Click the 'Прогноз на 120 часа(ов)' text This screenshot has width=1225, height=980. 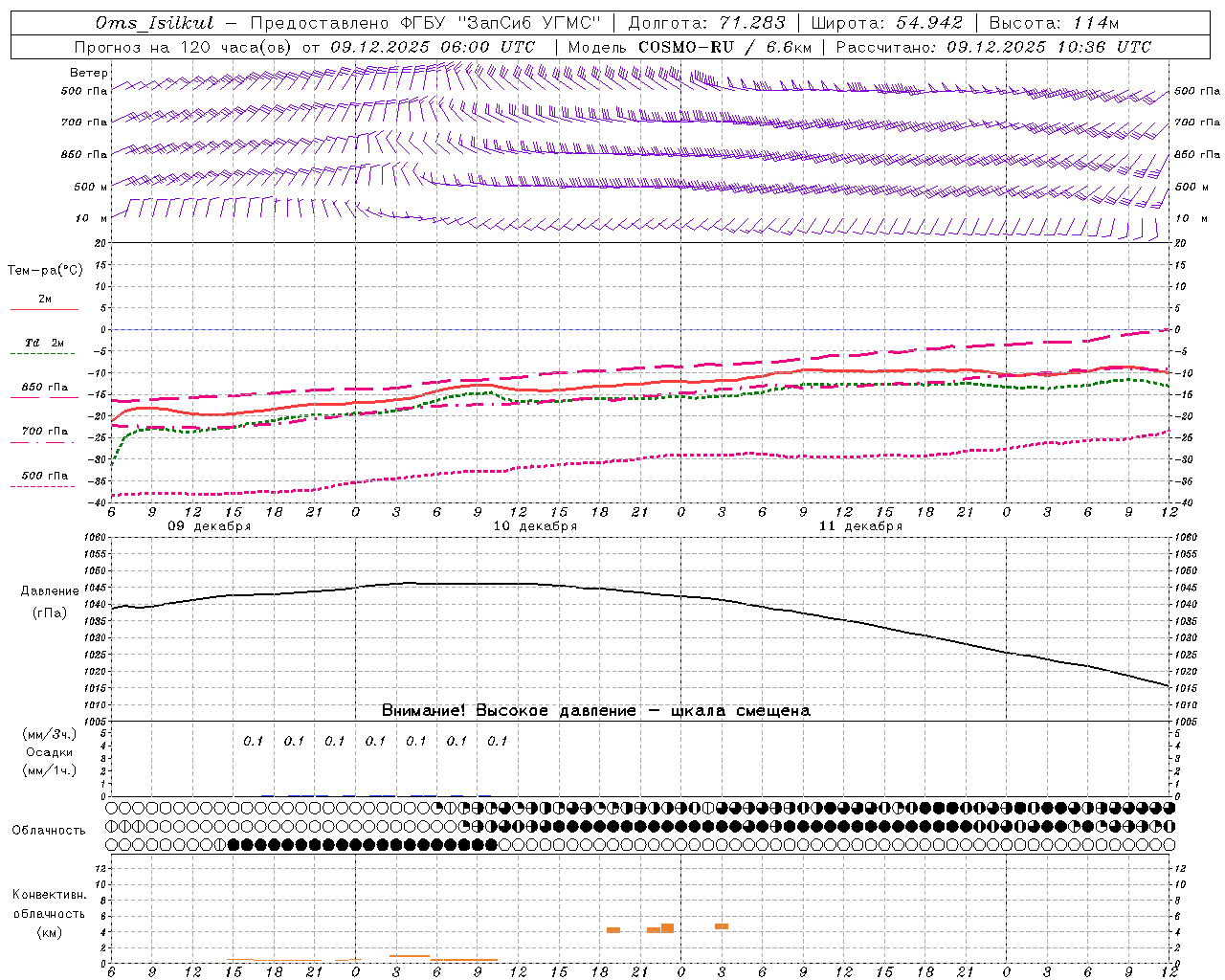pyautogui.click(x=184, y=47)
